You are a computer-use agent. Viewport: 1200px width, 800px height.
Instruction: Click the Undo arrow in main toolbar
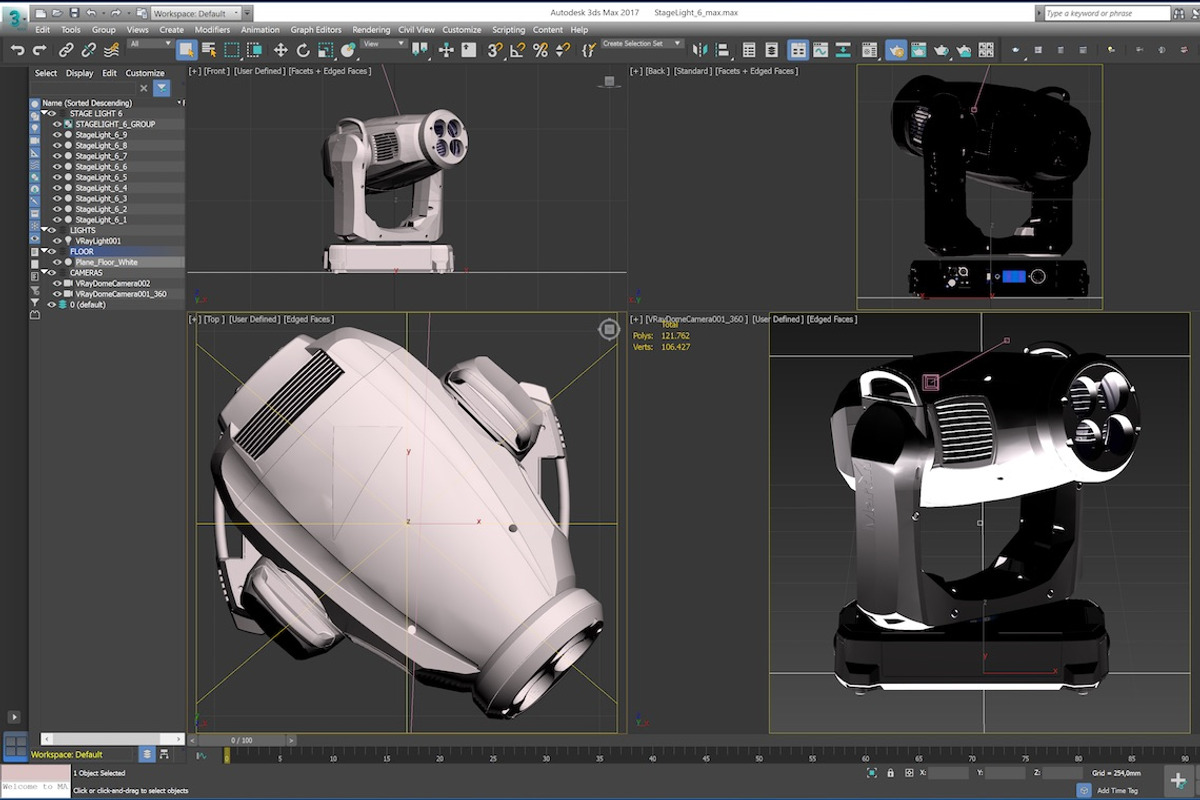click(17, 50)
